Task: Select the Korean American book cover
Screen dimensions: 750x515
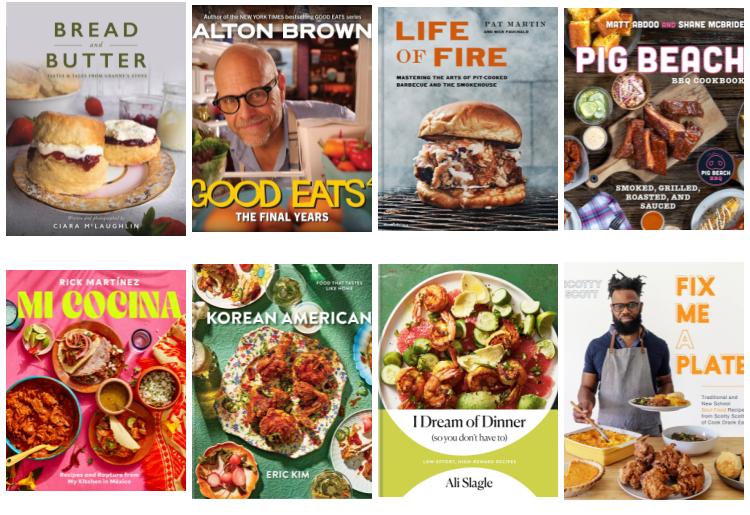Action: tap(282, 381)
